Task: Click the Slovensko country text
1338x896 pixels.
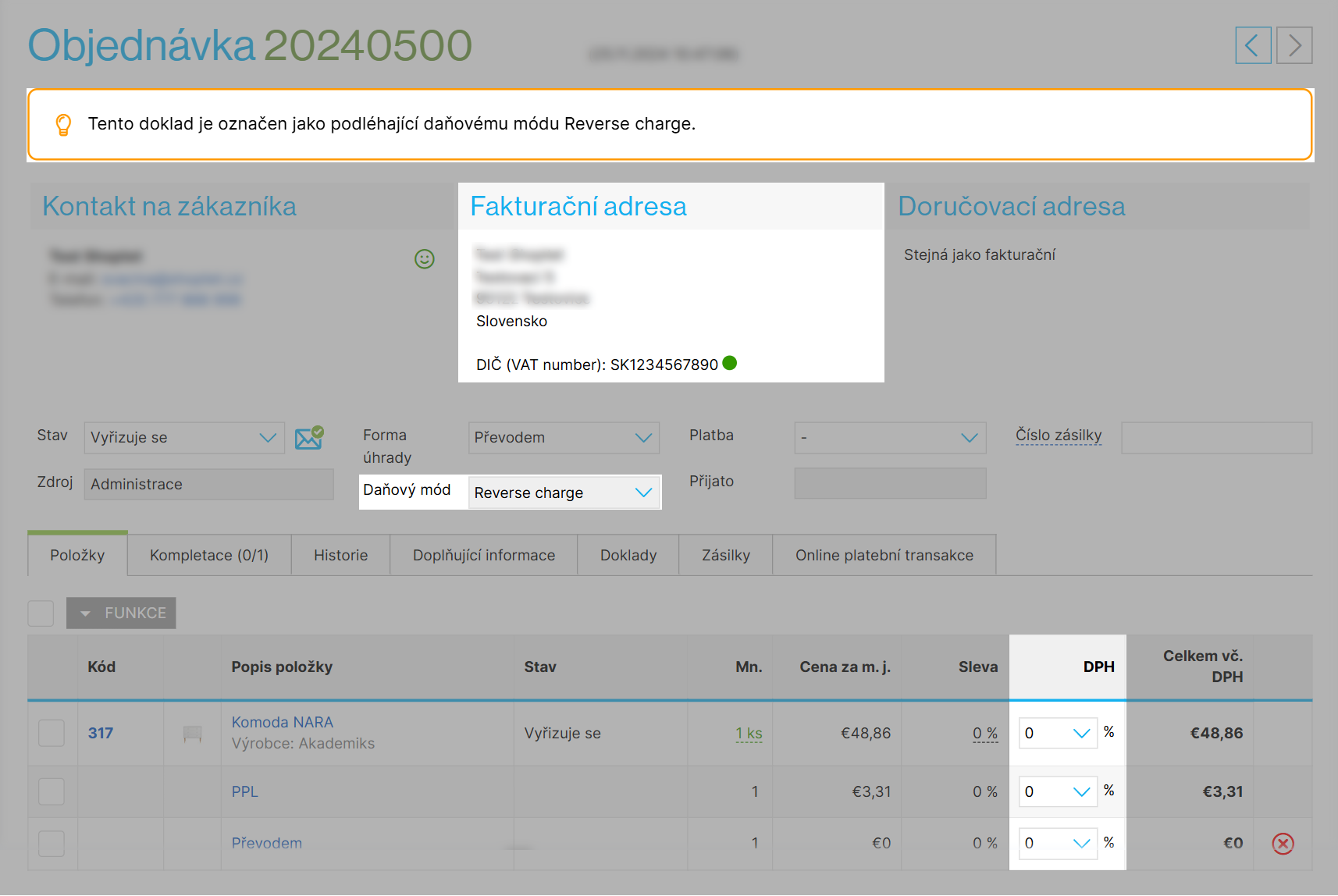Action: (x=511, y=321)
